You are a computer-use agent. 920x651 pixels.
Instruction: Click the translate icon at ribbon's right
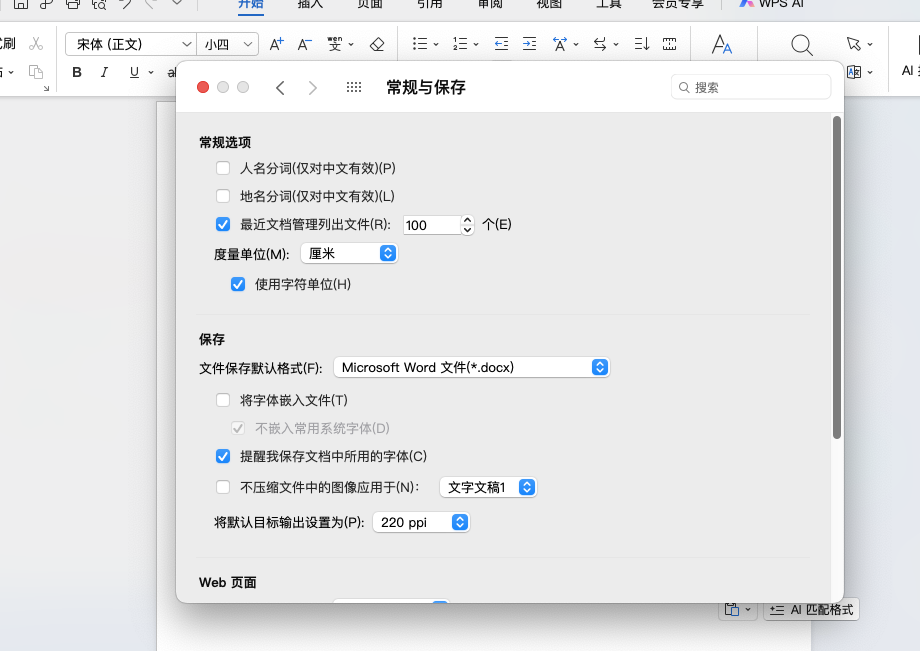pos(854,72)
